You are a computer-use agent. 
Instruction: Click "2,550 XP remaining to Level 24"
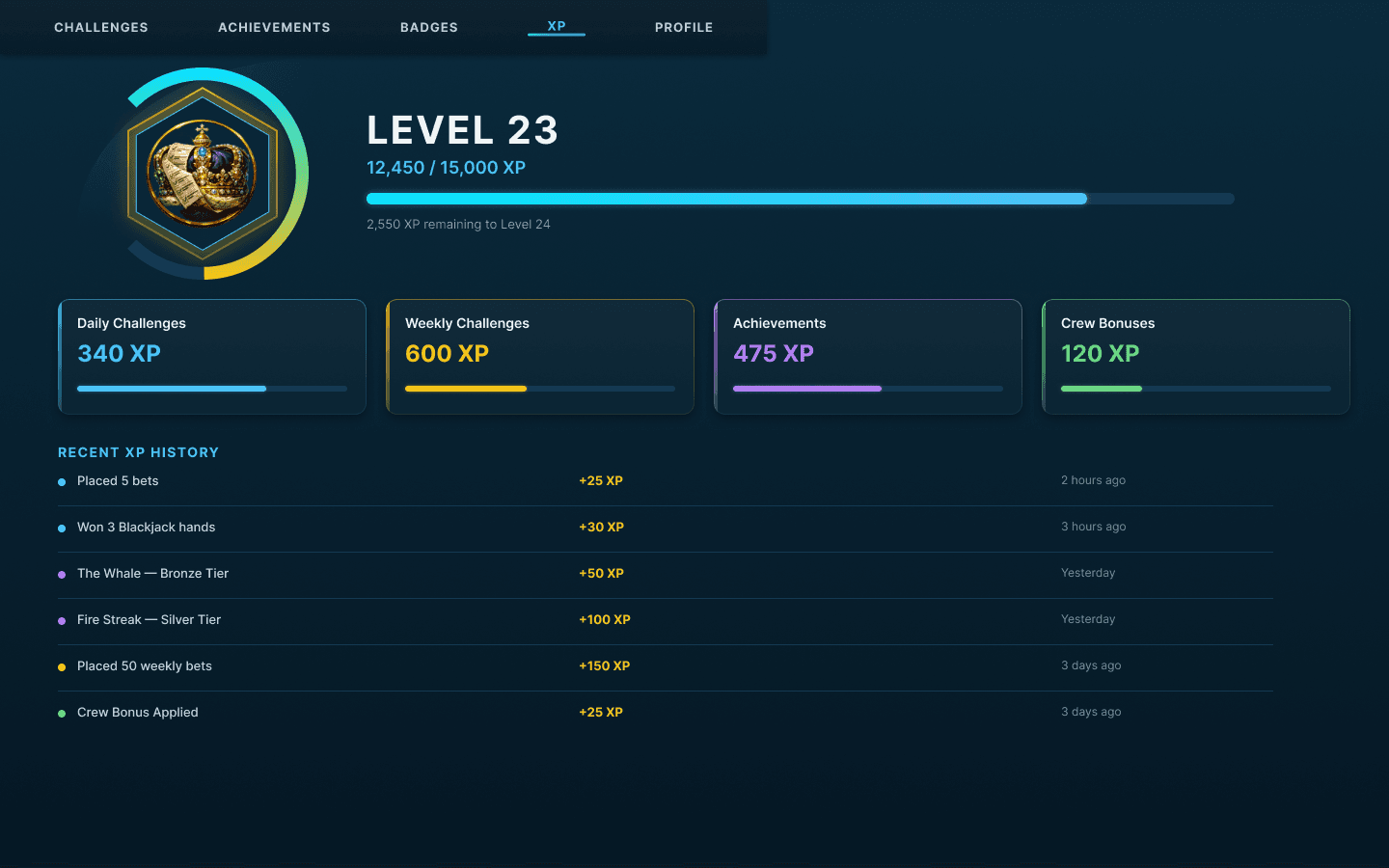coord(458,224)
